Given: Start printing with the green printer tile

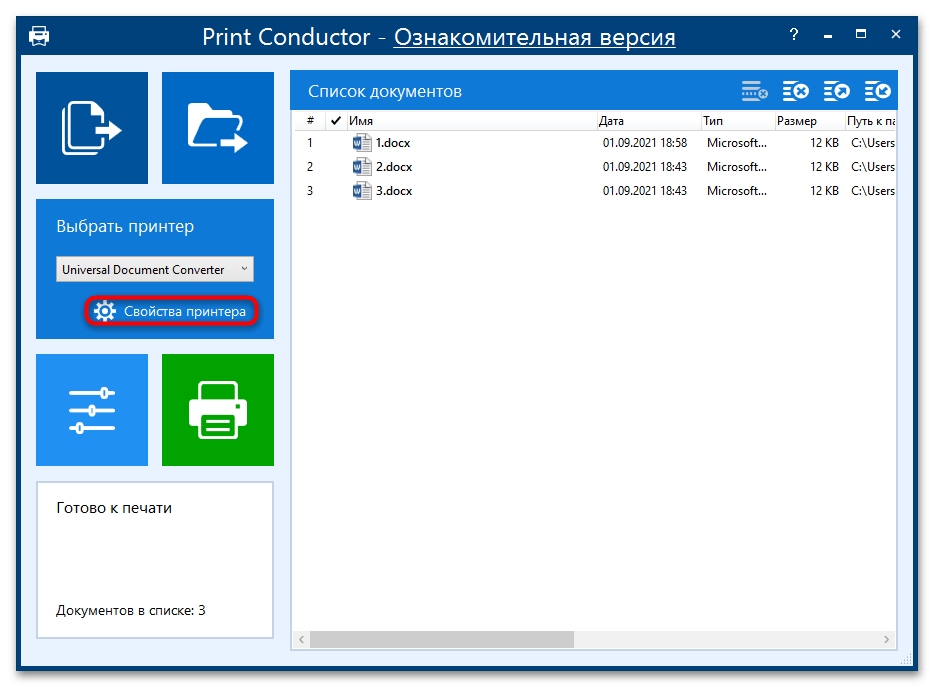Looking at the screenshot, I should pos(218,410).
